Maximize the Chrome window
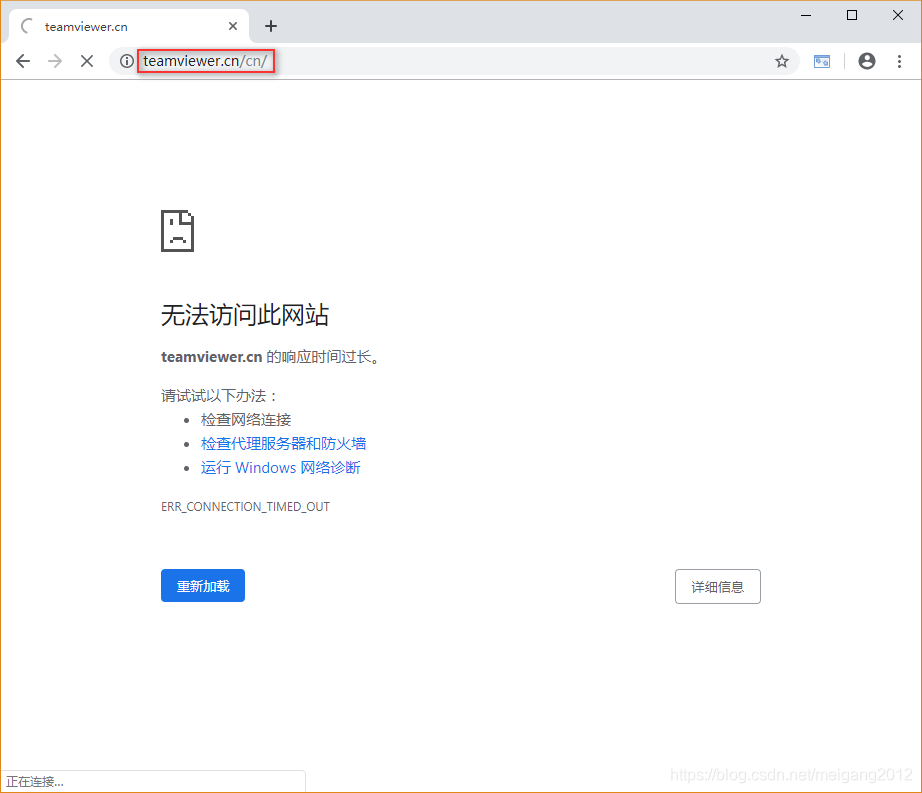 point(851,15)
